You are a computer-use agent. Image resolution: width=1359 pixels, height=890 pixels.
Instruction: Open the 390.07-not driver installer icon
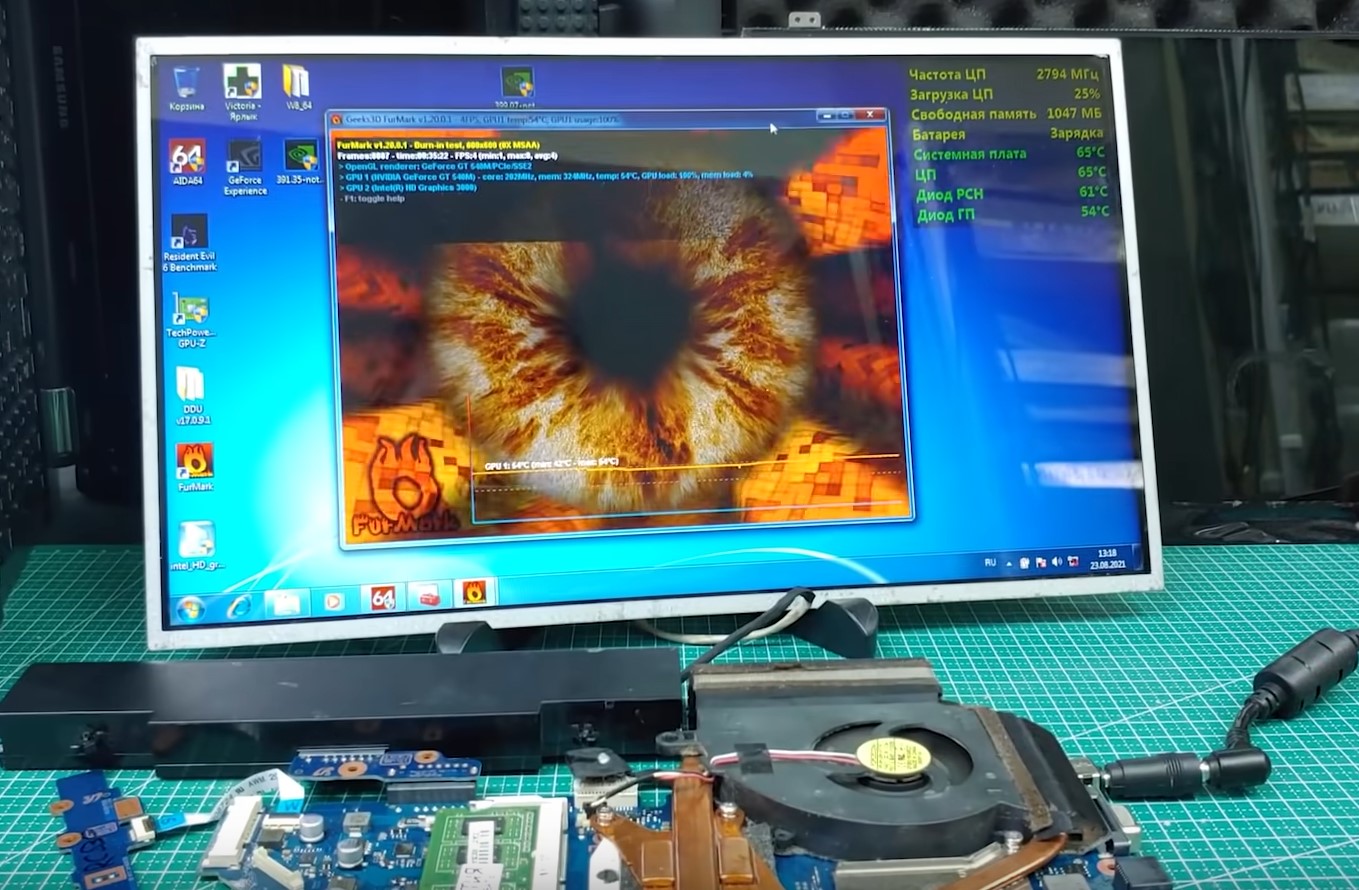pos(516,86)
